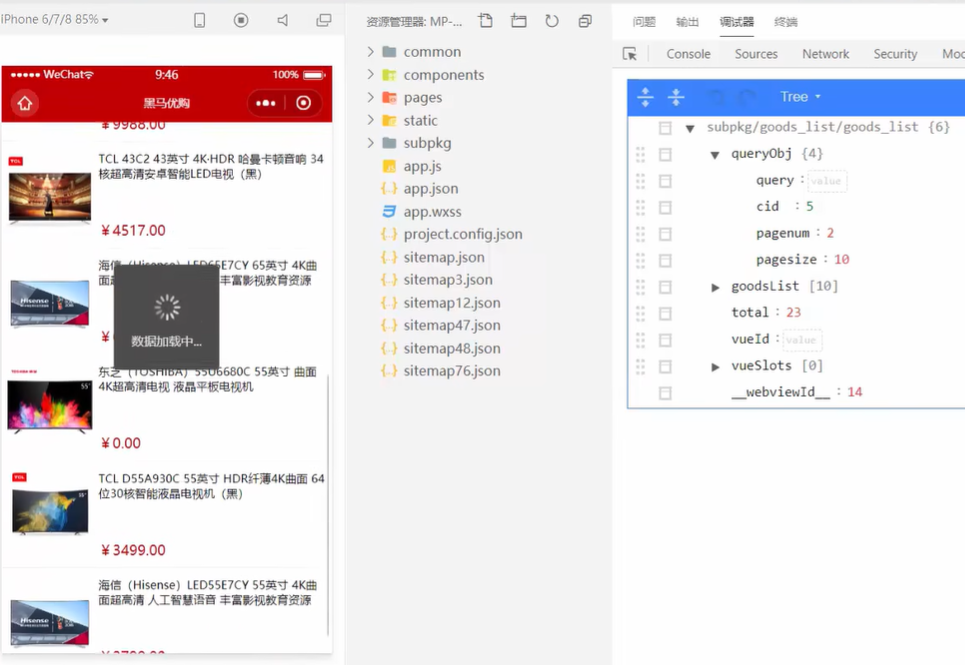Open the Tree view mode dropdown

pyautogui.click(x=800, y=97)
